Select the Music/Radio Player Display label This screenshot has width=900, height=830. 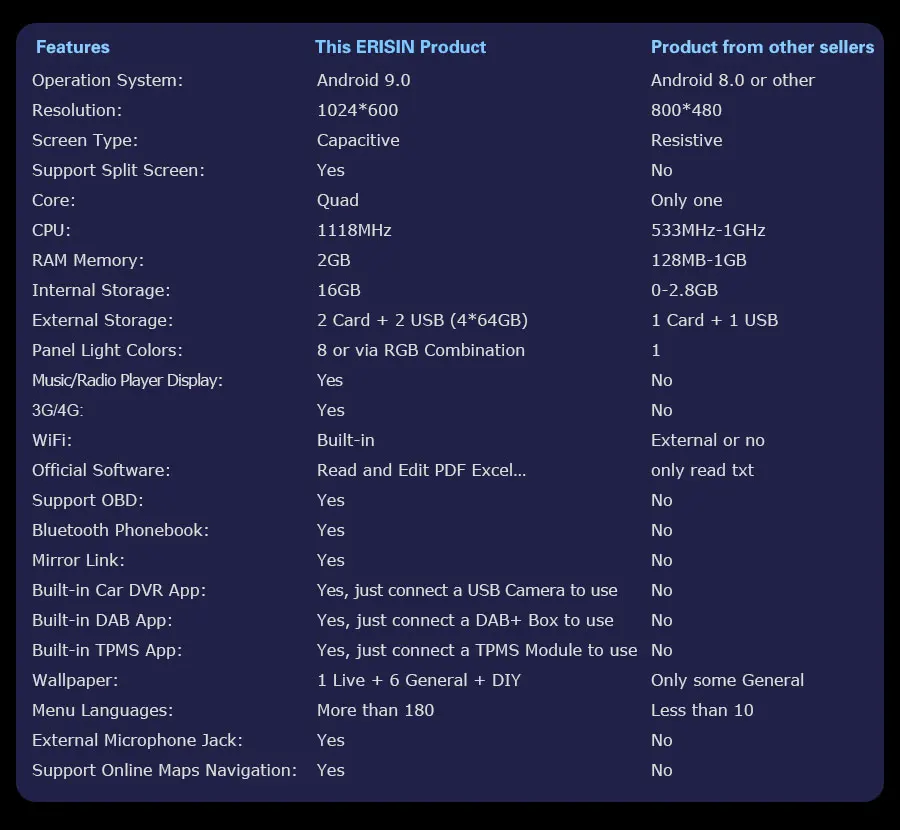click(127, 381)
